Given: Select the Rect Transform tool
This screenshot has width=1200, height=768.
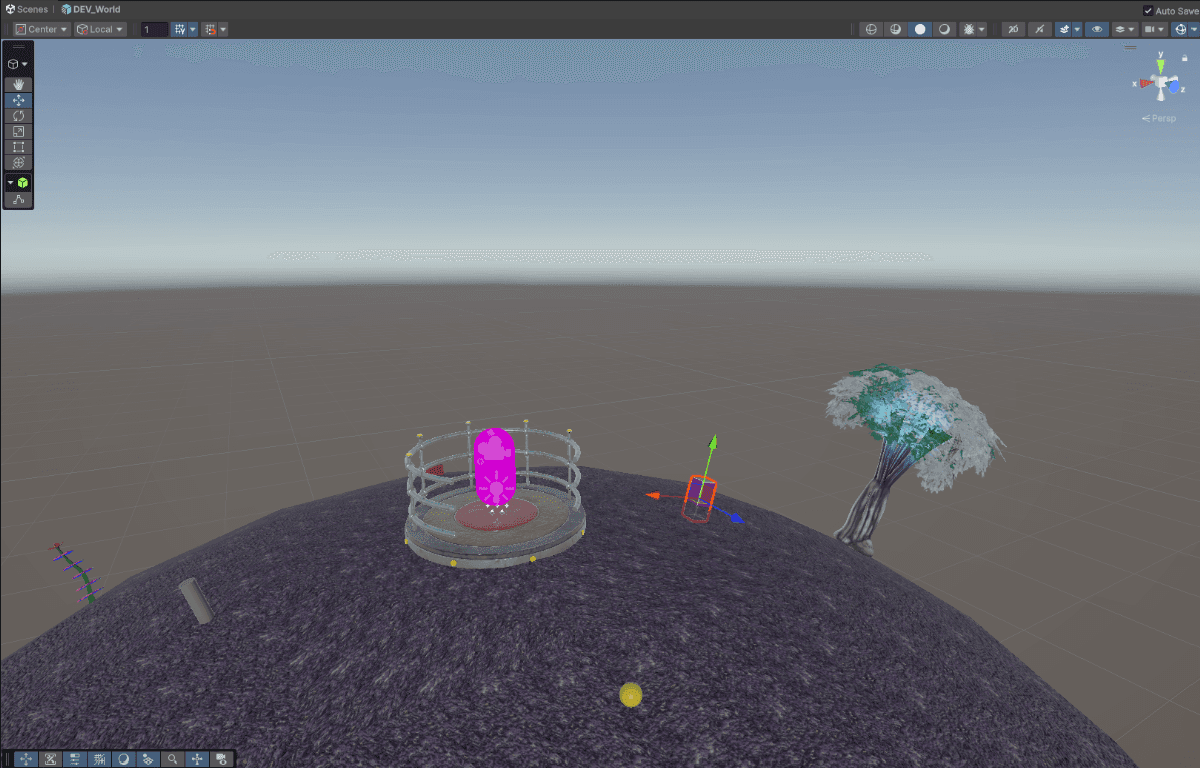Looking at the screenshot, I should [18, 146].
